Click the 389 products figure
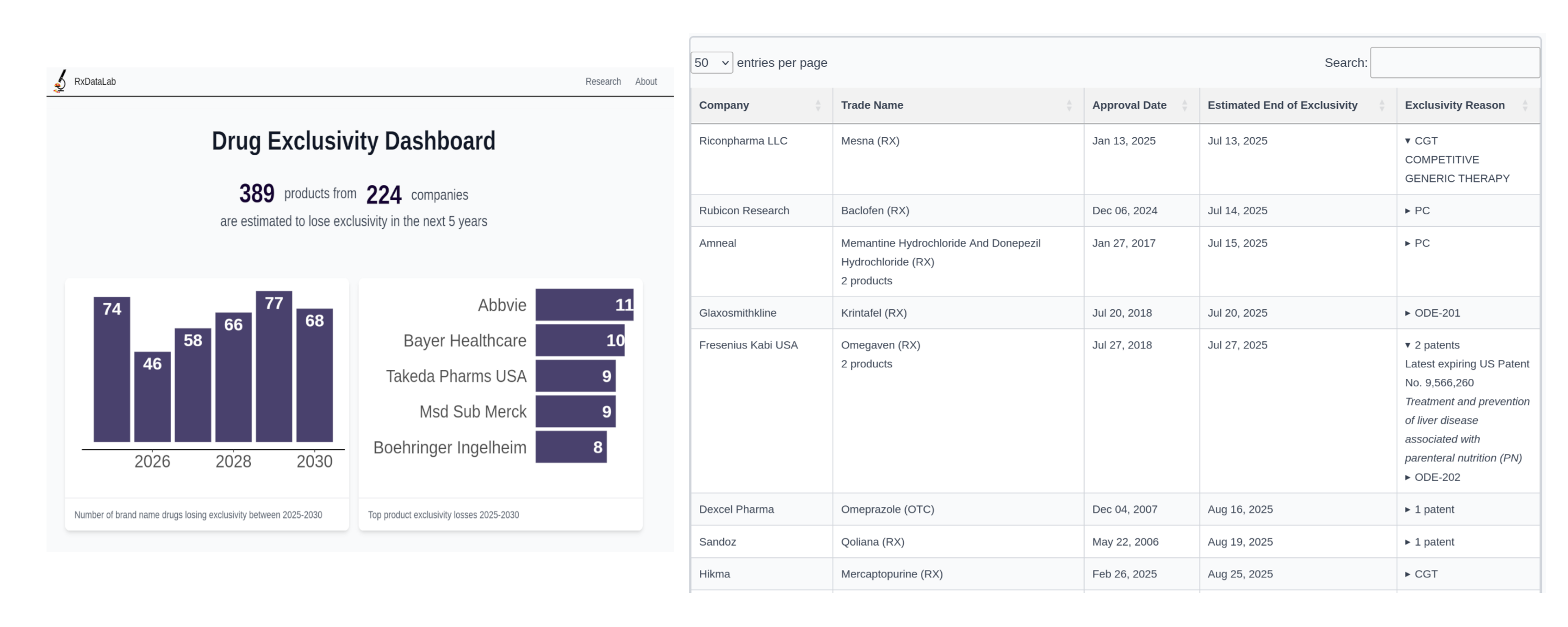1568x627 pixels. click(256, 193)
